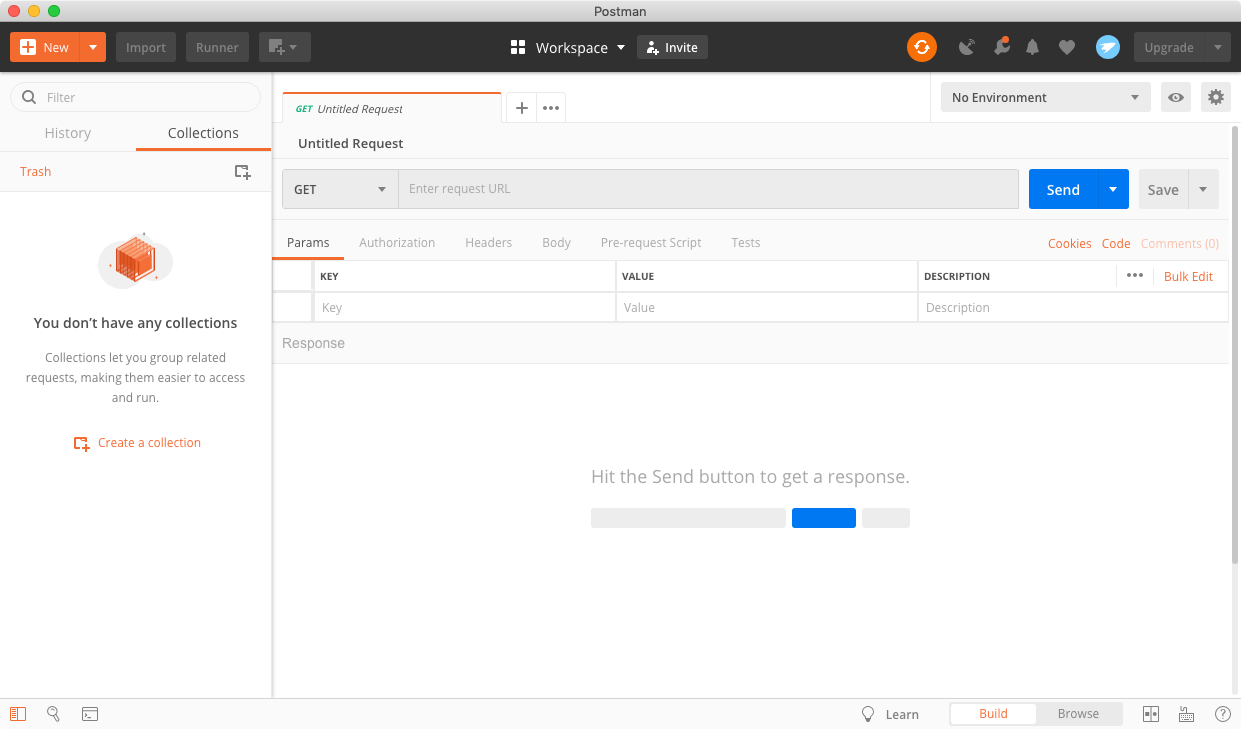Open environment settings gear icon

point(1215,97)
